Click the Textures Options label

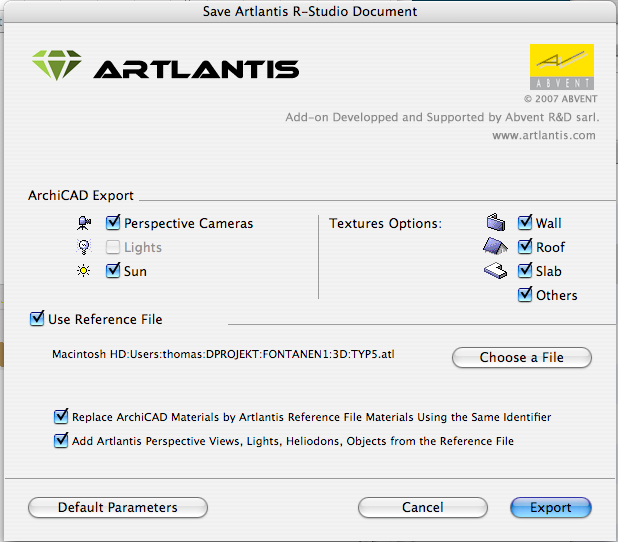pyautogui.click(x=385, y=224)
